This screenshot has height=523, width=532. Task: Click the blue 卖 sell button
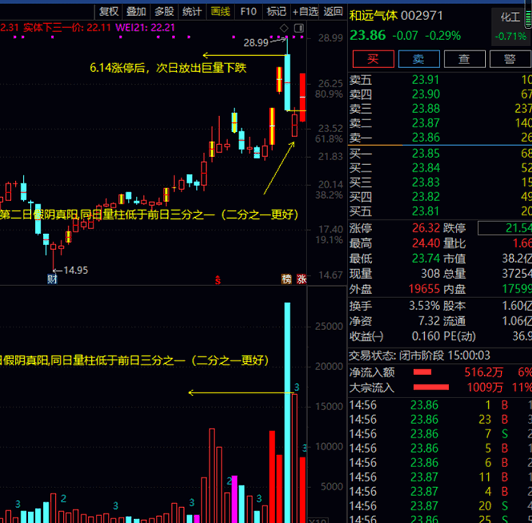coord(419,59)
